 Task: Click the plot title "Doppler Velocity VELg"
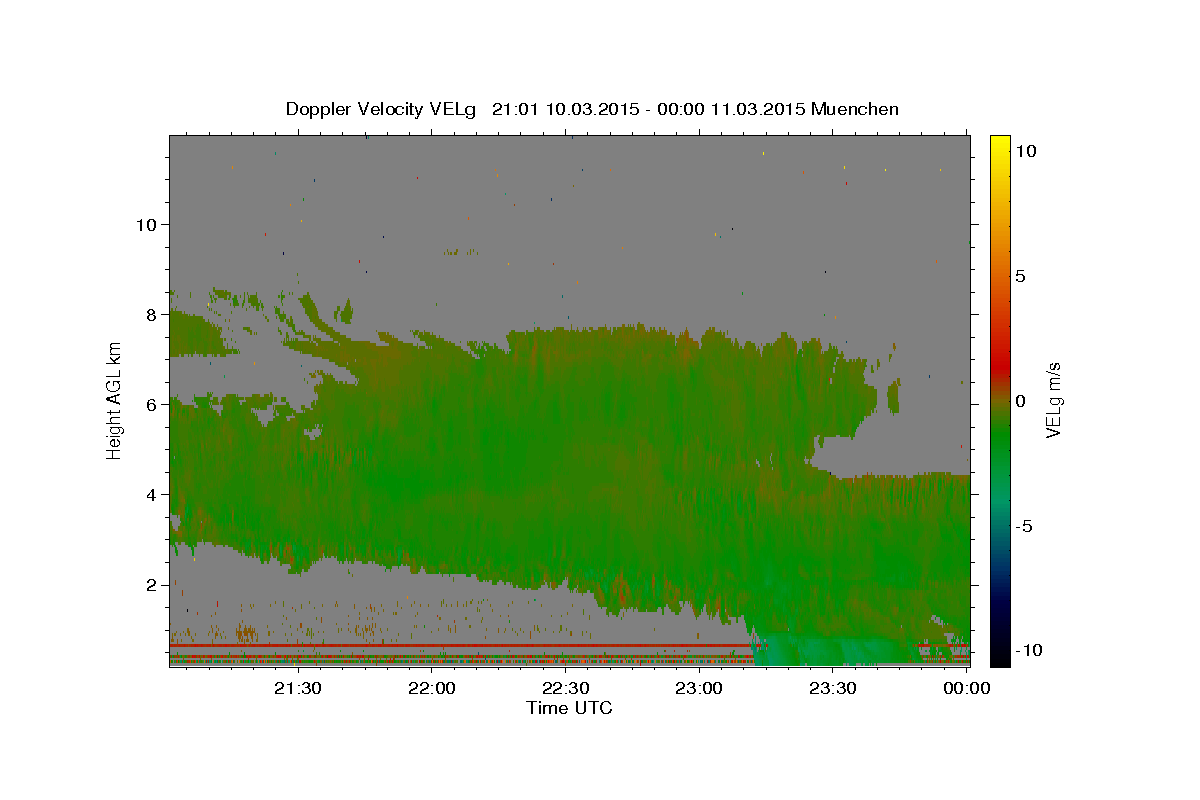pyautogui.click(x=382, y=109)
